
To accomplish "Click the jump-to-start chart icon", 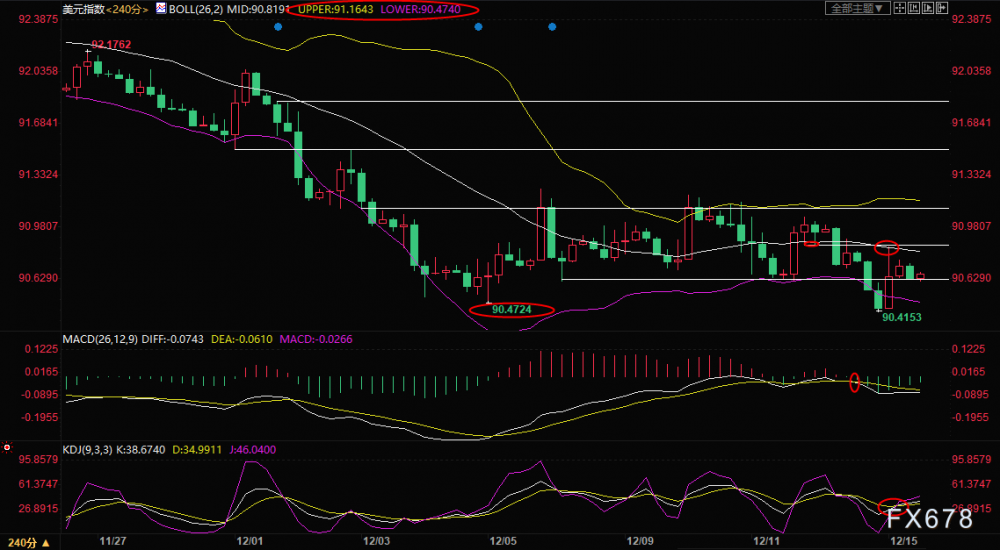I will (x=914, y=8).
